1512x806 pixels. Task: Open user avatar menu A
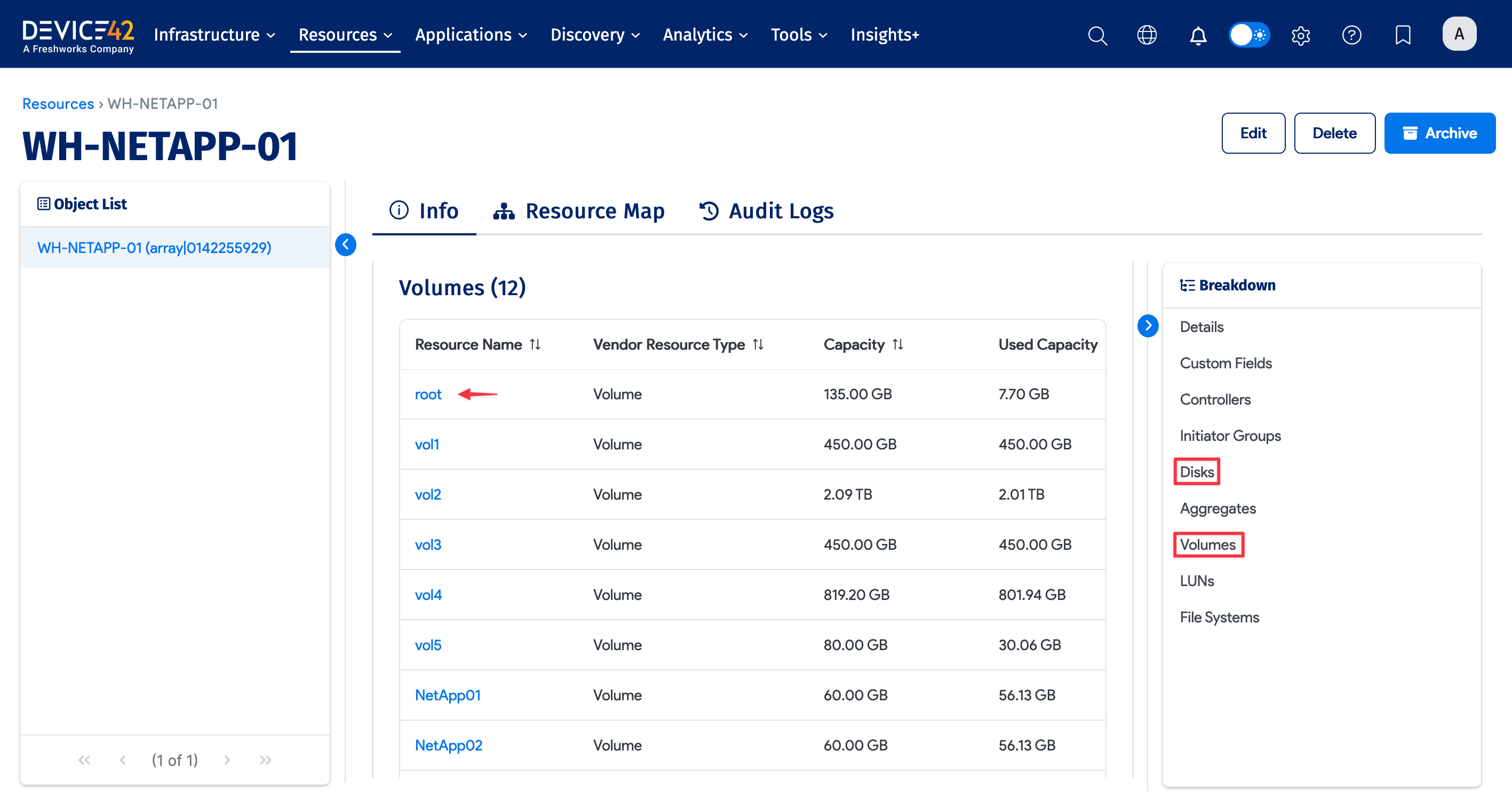pos(1459,34)
